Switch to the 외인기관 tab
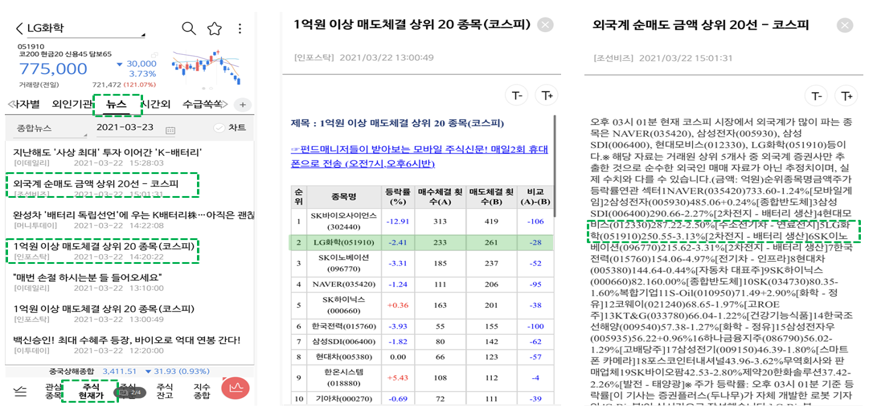Viewport: 873px width, 414px height. tap(71, 104)
